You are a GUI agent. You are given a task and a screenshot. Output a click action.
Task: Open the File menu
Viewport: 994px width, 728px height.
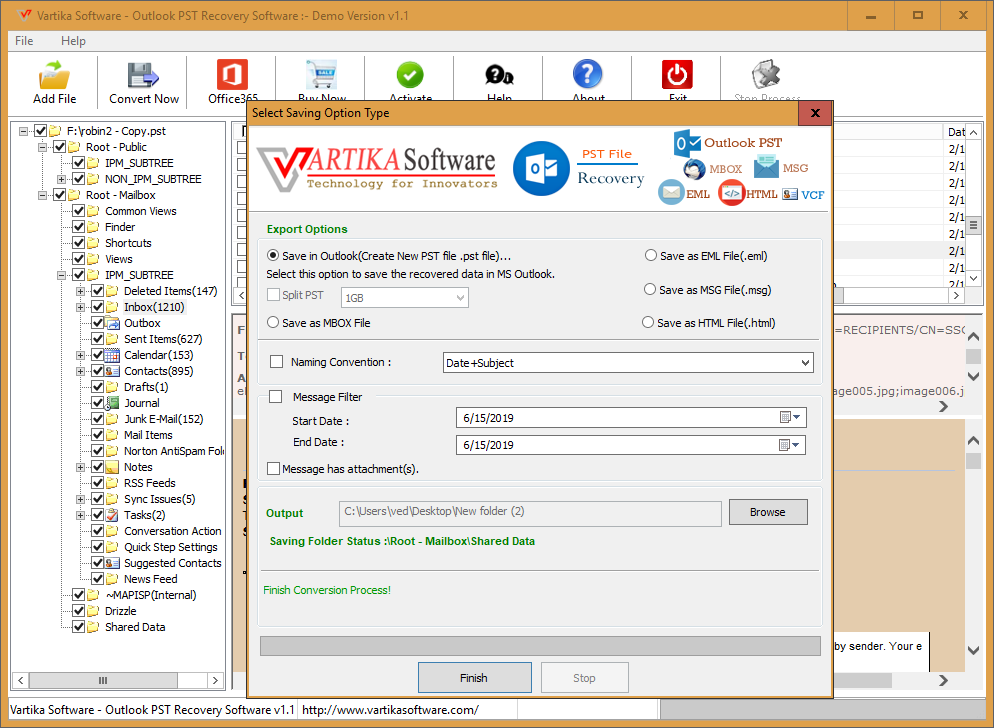[x=24, y=41]
